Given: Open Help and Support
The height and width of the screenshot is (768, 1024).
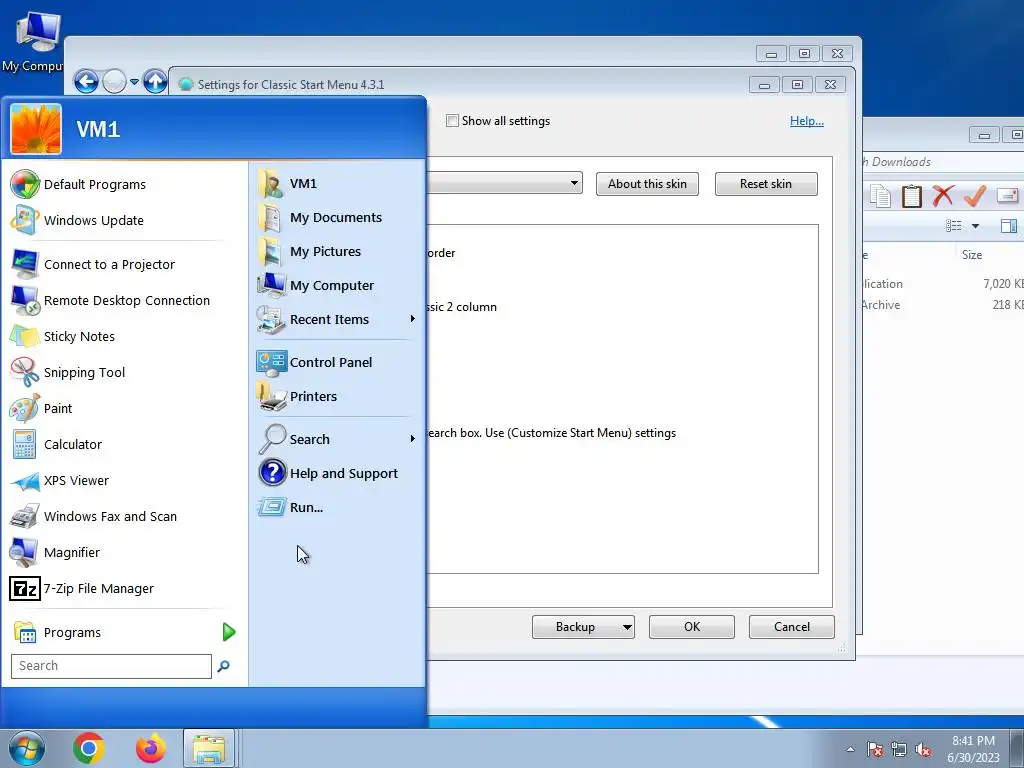Looking at the screenshot, I should click(328, 473).
